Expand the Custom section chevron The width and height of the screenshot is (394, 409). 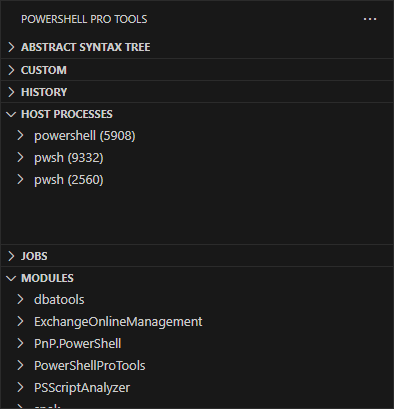point(11,70)
